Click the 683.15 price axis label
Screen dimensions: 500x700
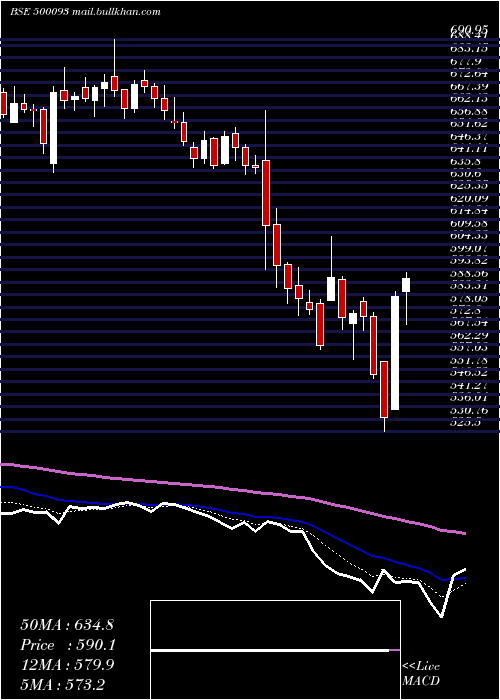pos(468,47)
